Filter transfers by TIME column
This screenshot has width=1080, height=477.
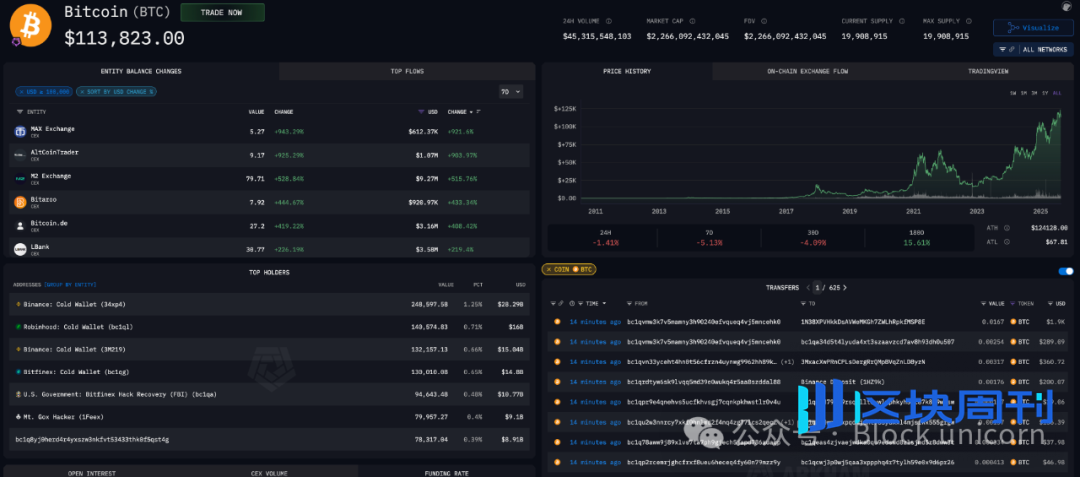click(x=580, y=303)
